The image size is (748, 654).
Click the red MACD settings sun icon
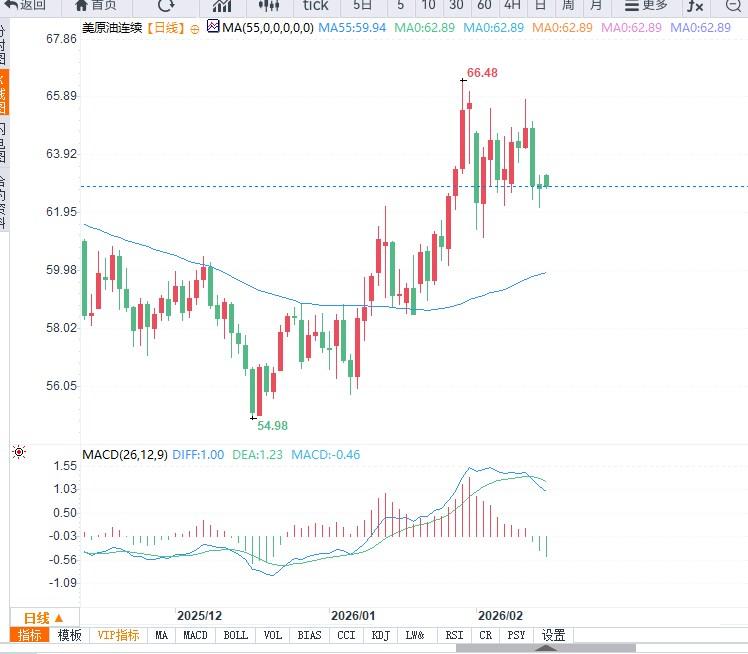point(18,453)
